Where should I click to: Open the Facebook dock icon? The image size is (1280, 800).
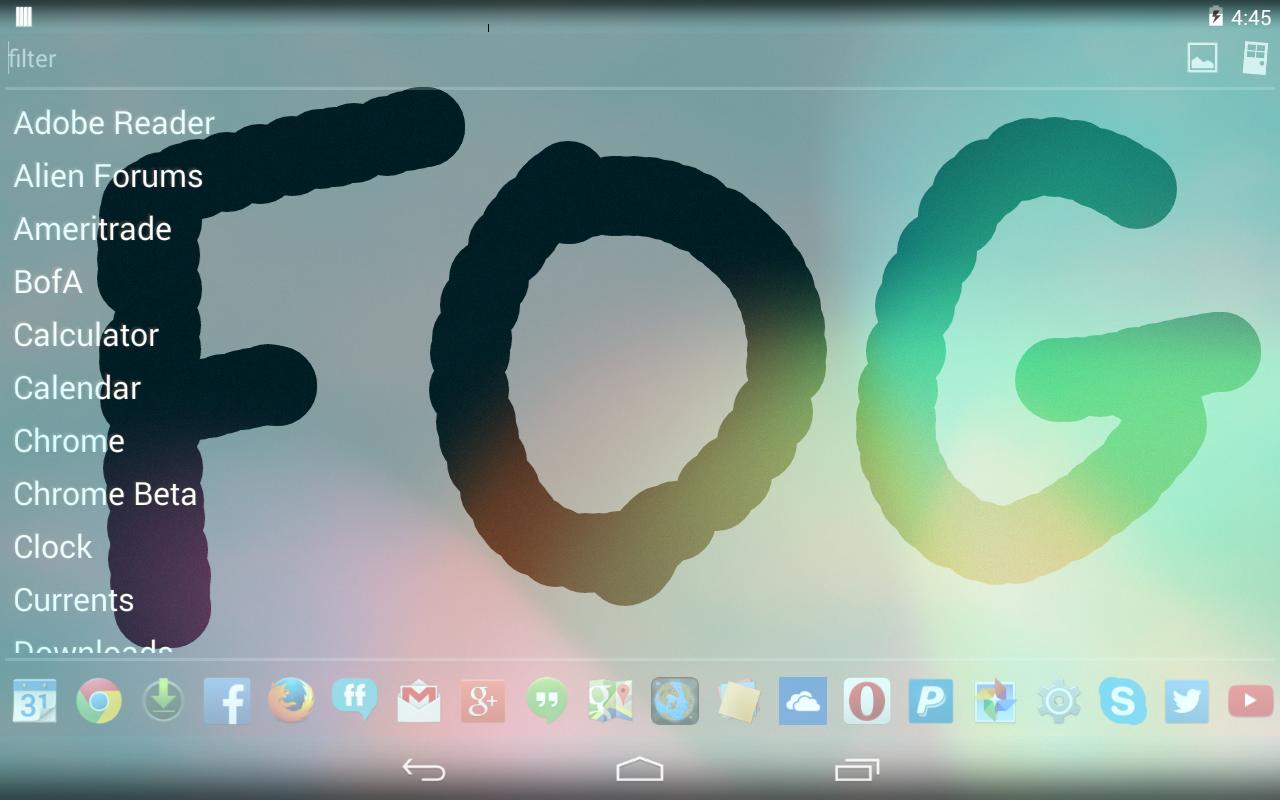point(226,701)
